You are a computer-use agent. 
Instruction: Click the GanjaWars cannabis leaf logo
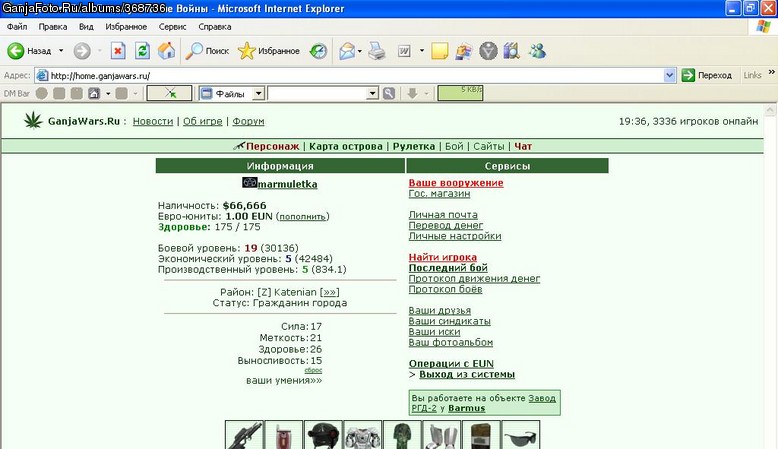click(x=33, y=121)
